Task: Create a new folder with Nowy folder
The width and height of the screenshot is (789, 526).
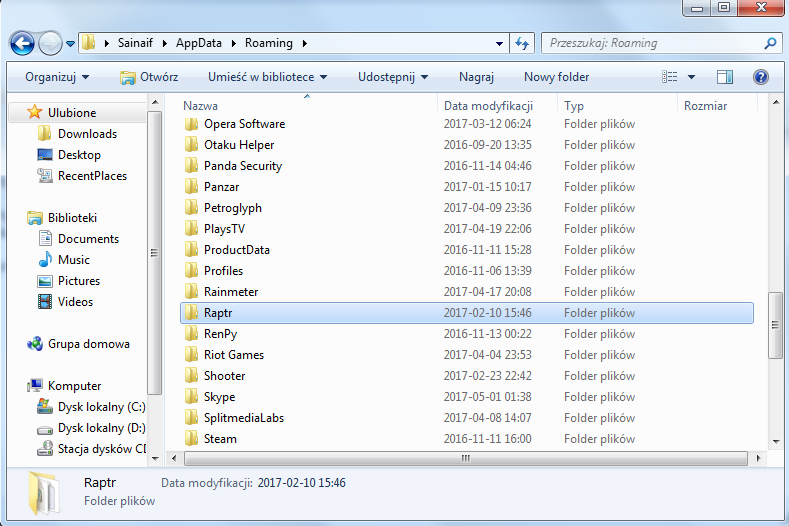Action: pyautogui.click(x=556, y=77)
